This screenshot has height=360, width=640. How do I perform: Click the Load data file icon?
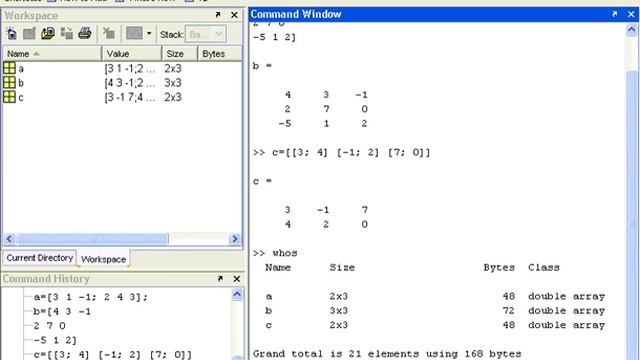pos(48,33)
